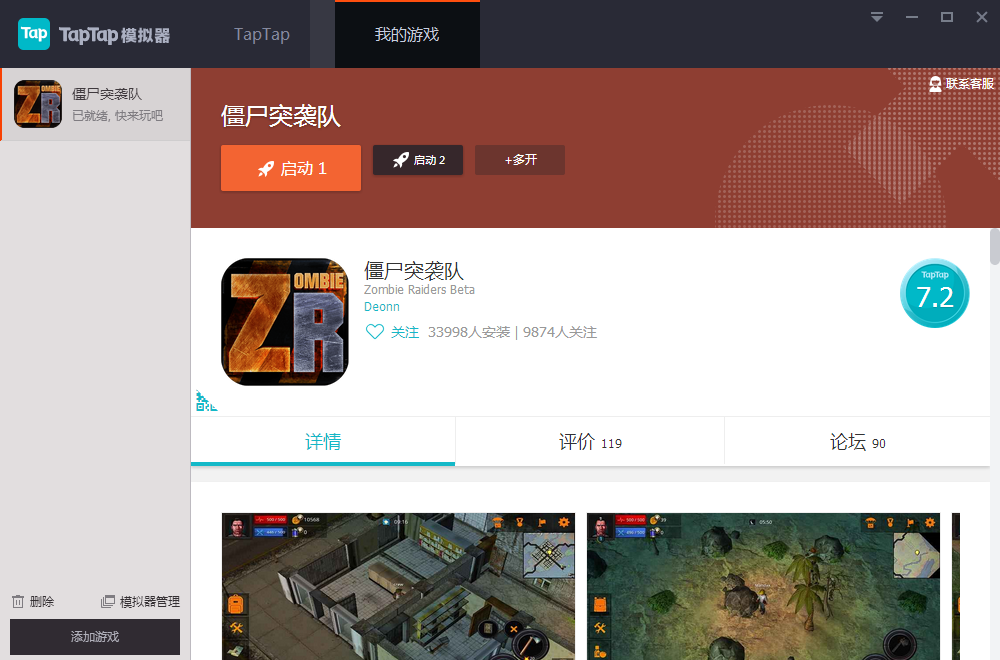Click the rocket icon on 启动 2
Viewport: 1000px width, 660px height.
[x=401, y=160]
